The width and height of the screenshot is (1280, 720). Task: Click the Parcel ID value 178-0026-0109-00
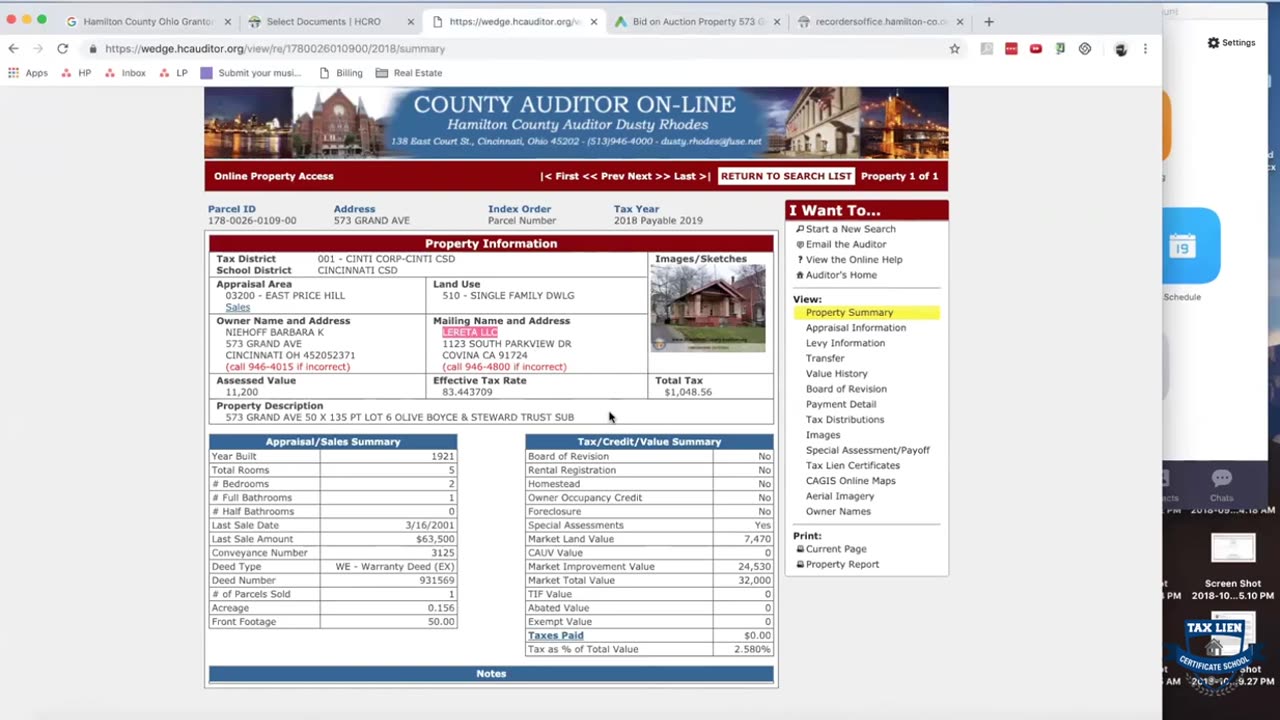pyautogui.click(x=252, y=221)
